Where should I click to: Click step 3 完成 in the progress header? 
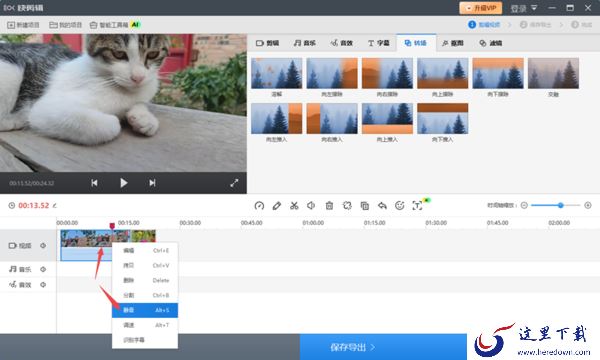[x=582, y=25]
